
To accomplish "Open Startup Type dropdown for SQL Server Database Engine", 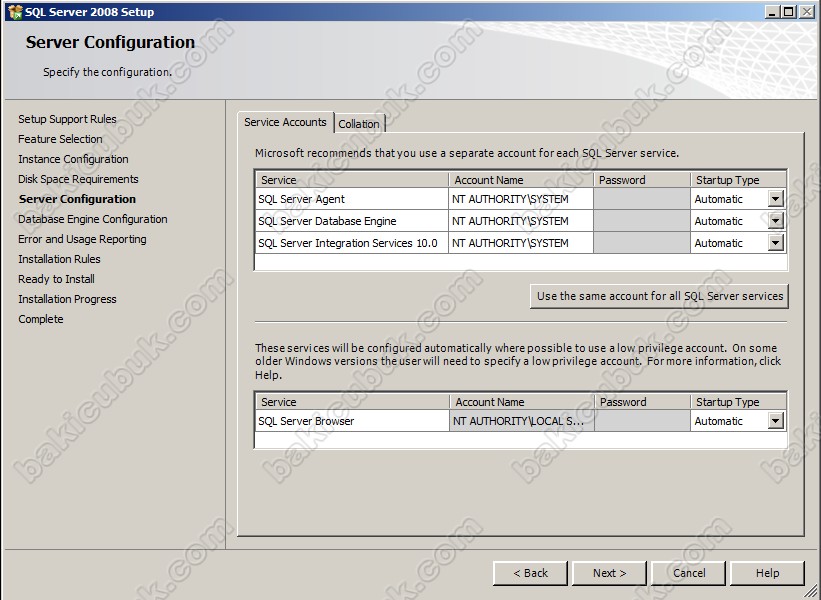I will 775,221.
